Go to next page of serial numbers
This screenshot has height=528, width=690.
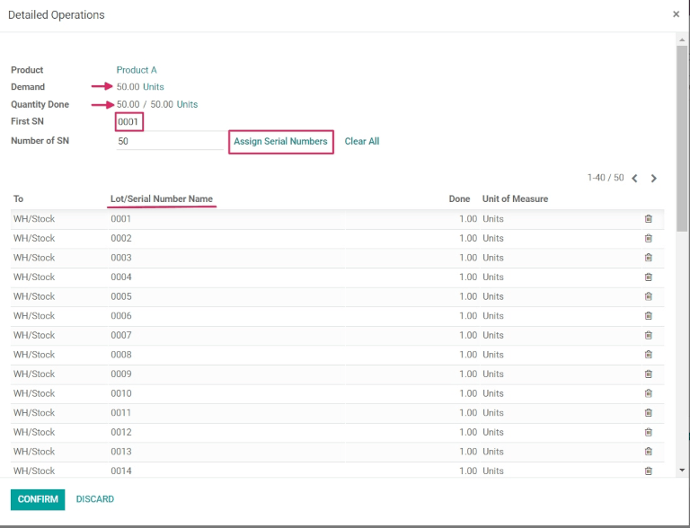654,178
